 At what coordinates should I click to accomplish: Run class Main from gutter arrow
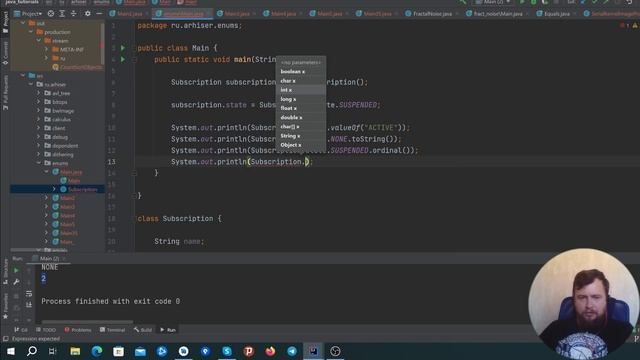[123, 48]
